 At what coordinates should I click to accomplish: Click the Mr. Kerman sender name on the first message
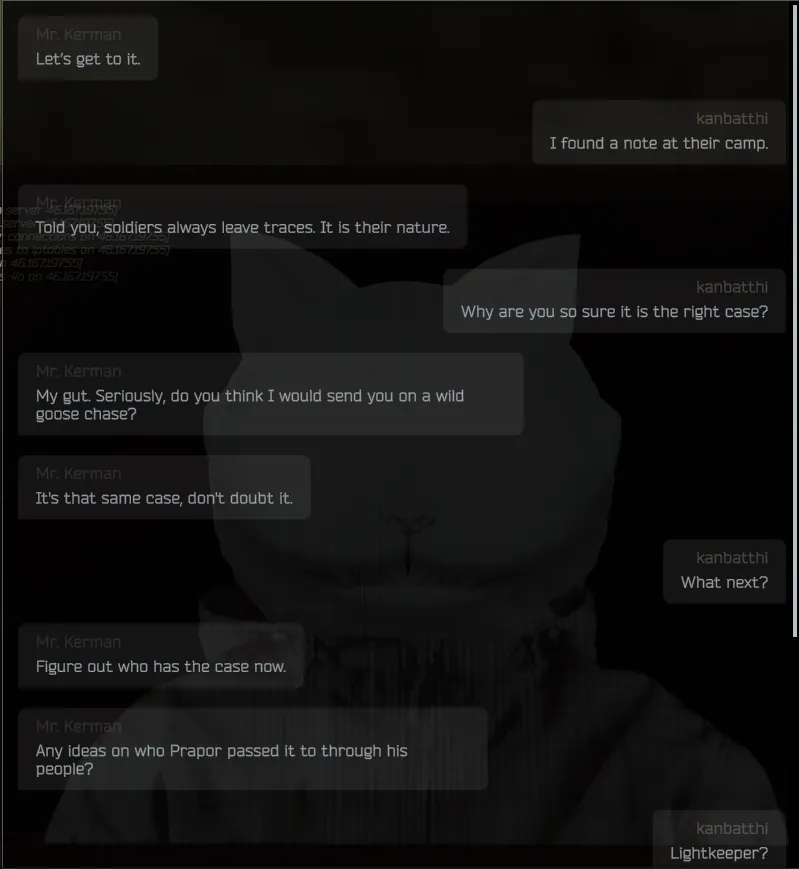[78, 34]
